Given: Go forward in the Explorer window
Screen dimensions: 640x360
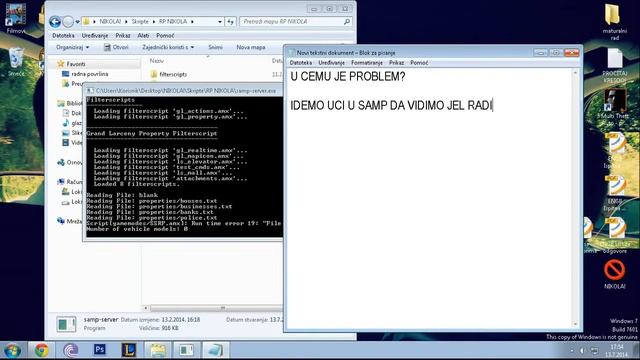Looking at the screenshot, I should [x=68, y=22].
